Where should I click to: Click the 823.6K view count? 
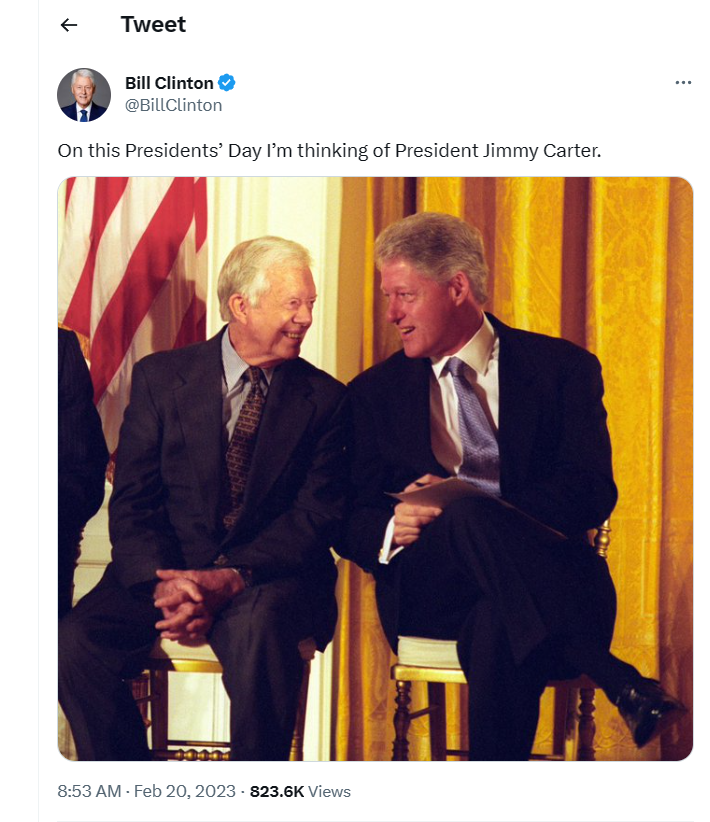[x=277, y=792]
